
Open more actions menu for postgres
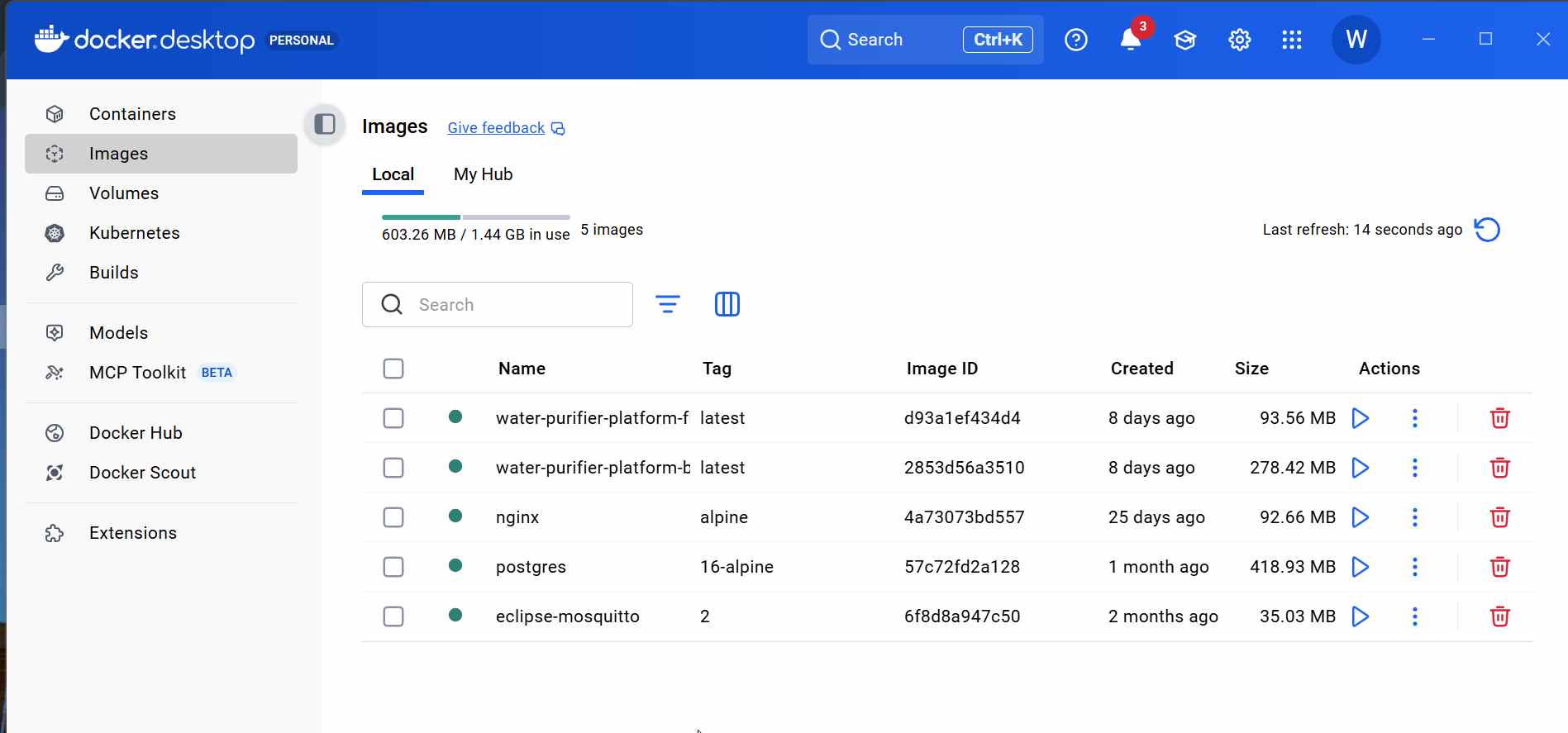pos(1415,567)
